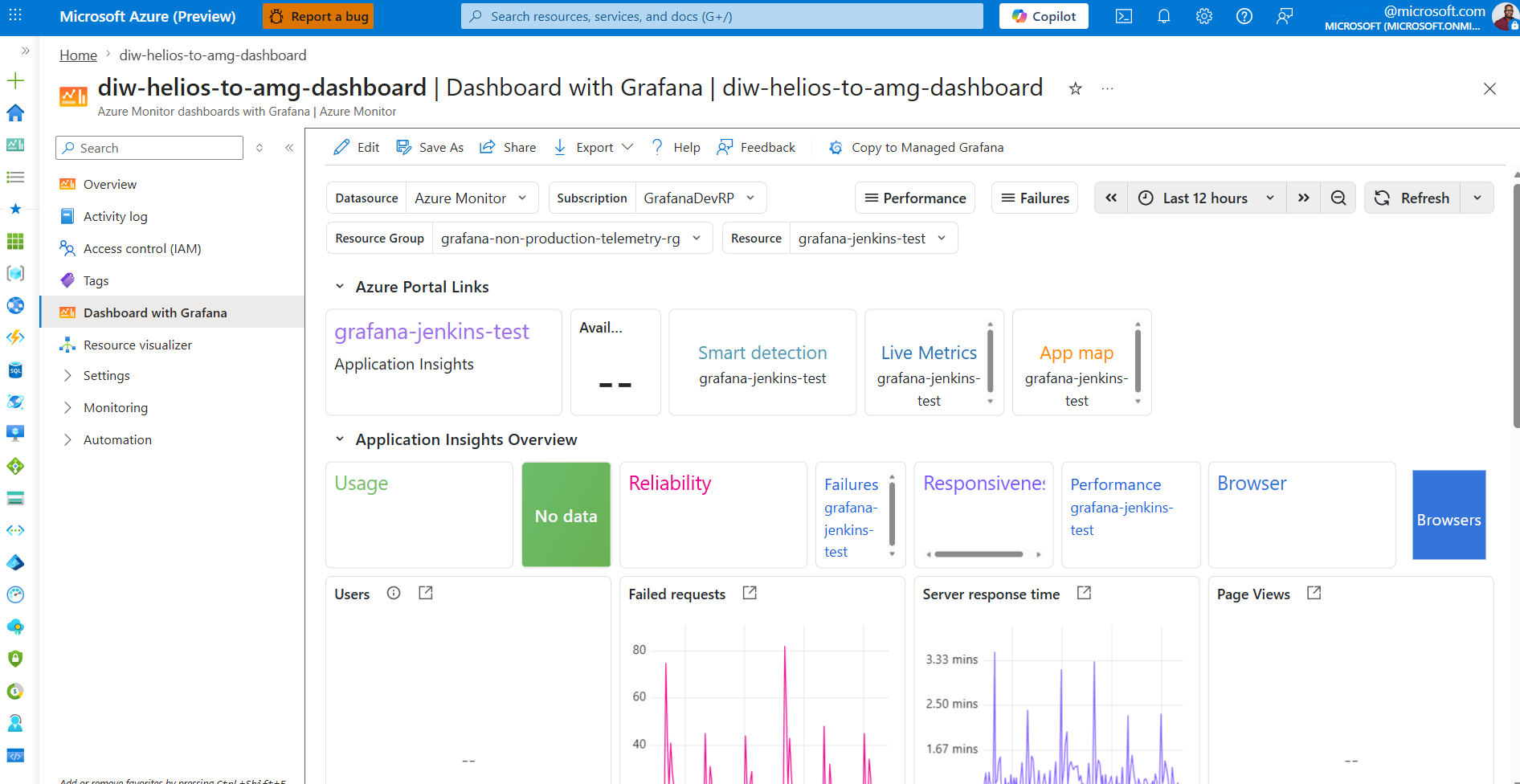Open the Smart detection link
This screenshot has width=1520, height=784.
762,353
